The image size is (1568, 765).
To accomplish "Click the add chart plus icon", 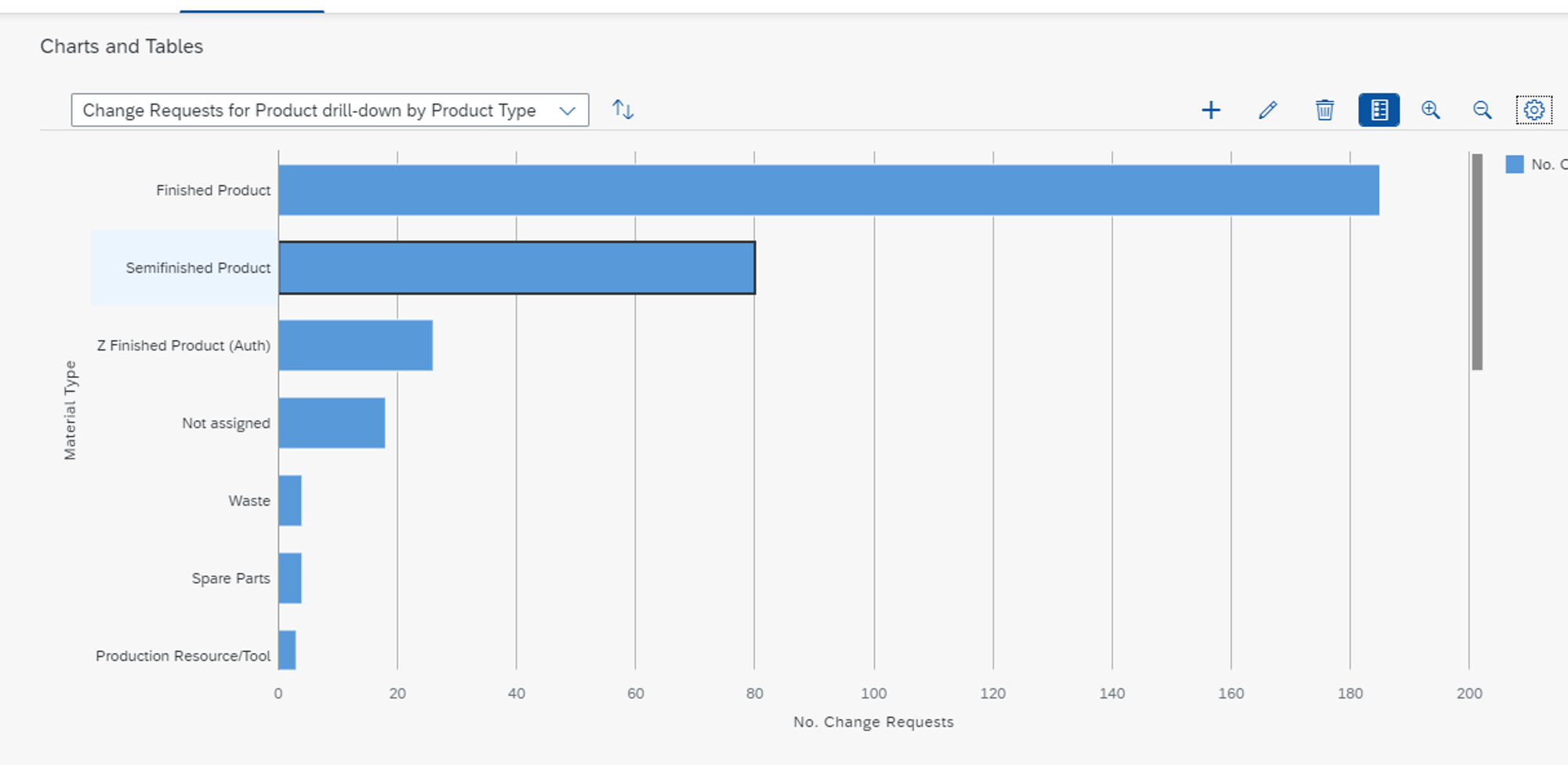I will [1210, 111].
